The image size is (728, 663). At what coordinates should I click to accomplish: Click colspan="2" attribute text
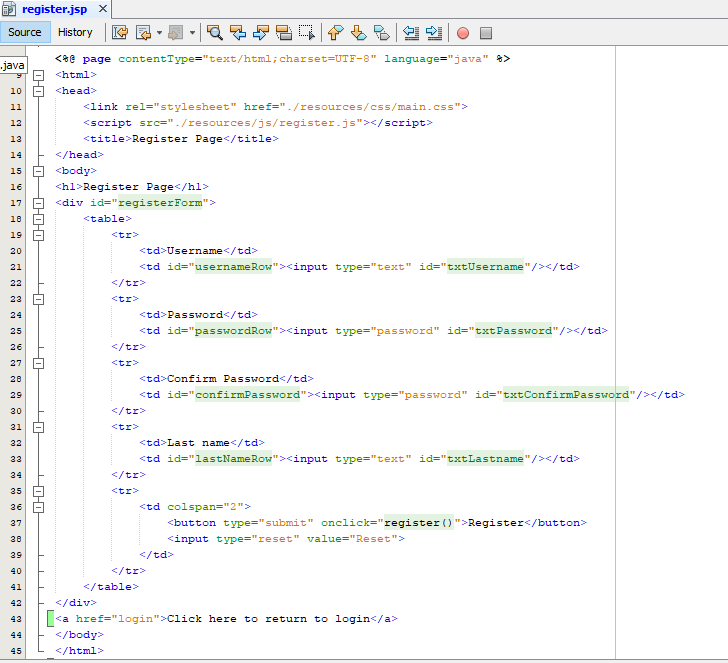(x=205, y=507)
